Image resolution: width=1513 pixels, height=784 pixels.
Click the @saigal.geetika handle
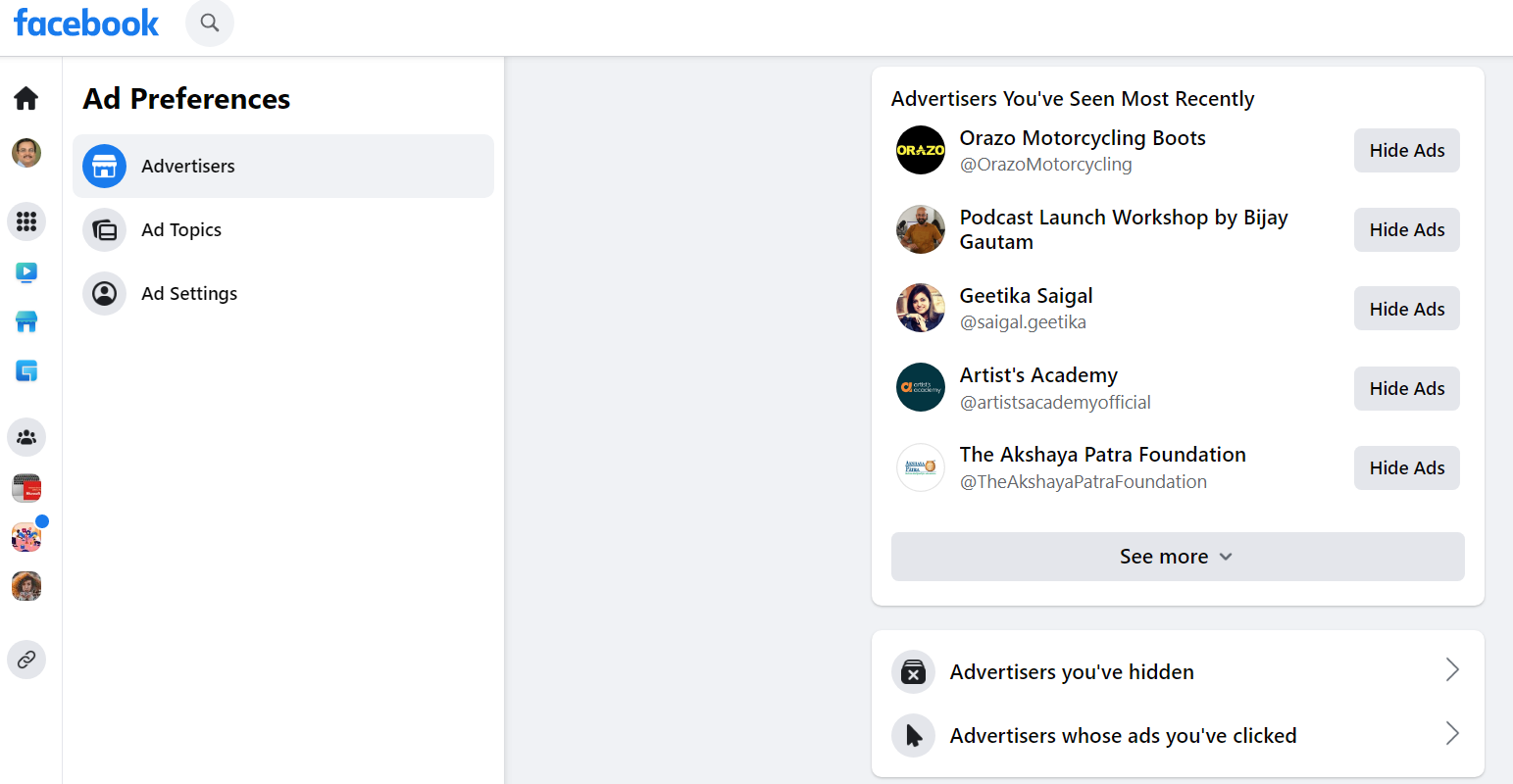[1023, 322]
